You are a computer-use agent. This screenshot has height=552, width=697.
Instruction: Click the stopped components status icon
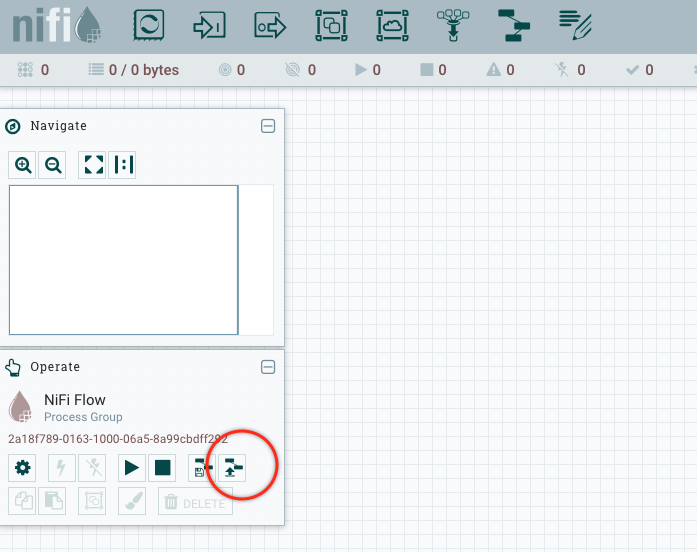[x=427, y=70]
